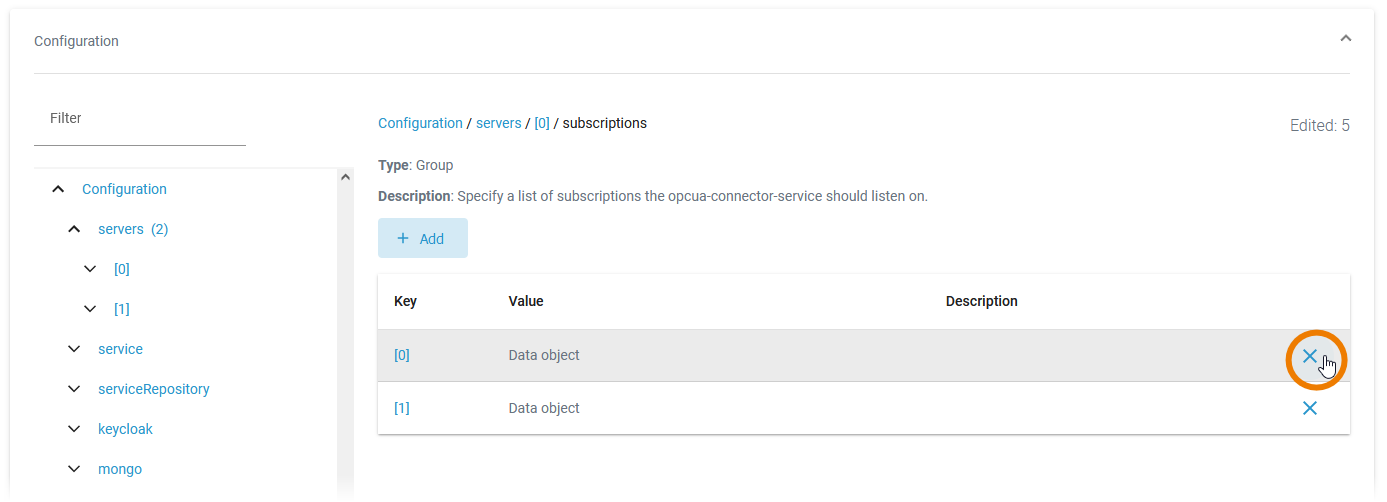Click the Add subscription button
The image size is (1387, 502).
[x=422, y=238]
